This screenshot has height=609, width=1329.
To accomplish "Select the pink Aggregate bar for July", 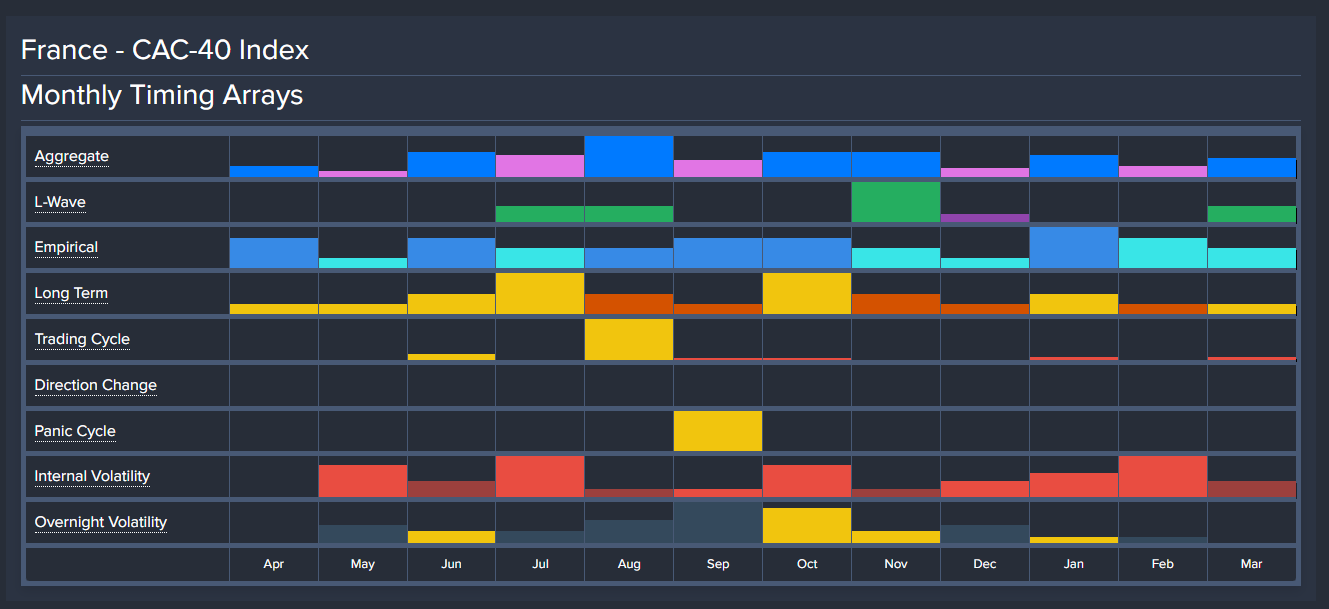I will [540, 166].
